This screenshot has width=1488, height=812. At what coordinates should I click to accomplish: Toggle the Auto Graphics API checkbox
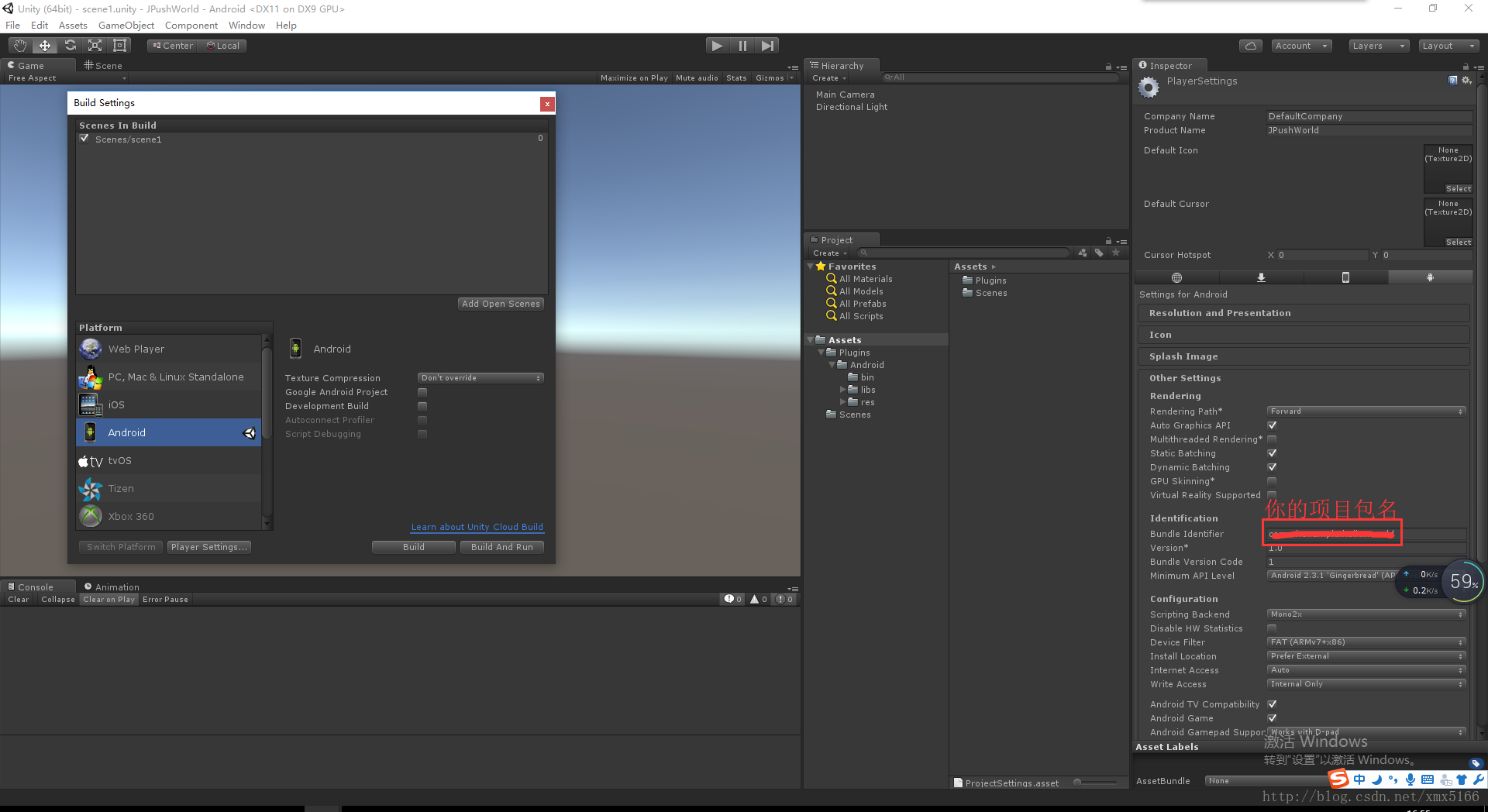1272,425
